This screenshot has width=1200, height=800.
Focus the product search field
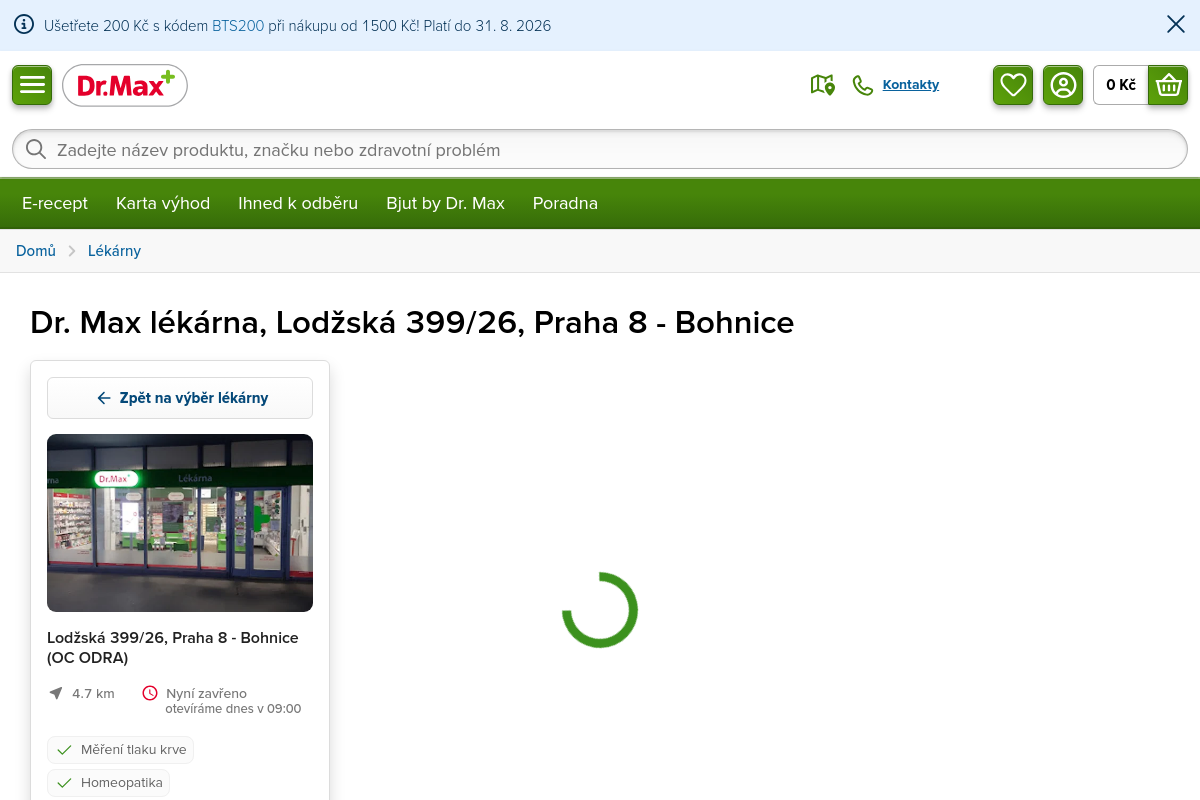pos(600,150)
